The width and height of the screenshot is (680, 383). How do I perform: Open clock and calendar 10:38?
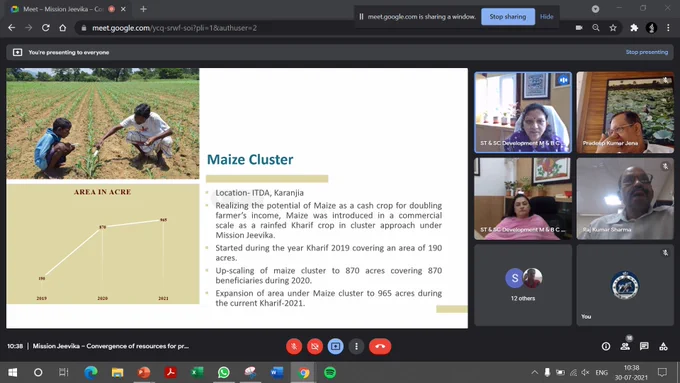tap(631, 372)
